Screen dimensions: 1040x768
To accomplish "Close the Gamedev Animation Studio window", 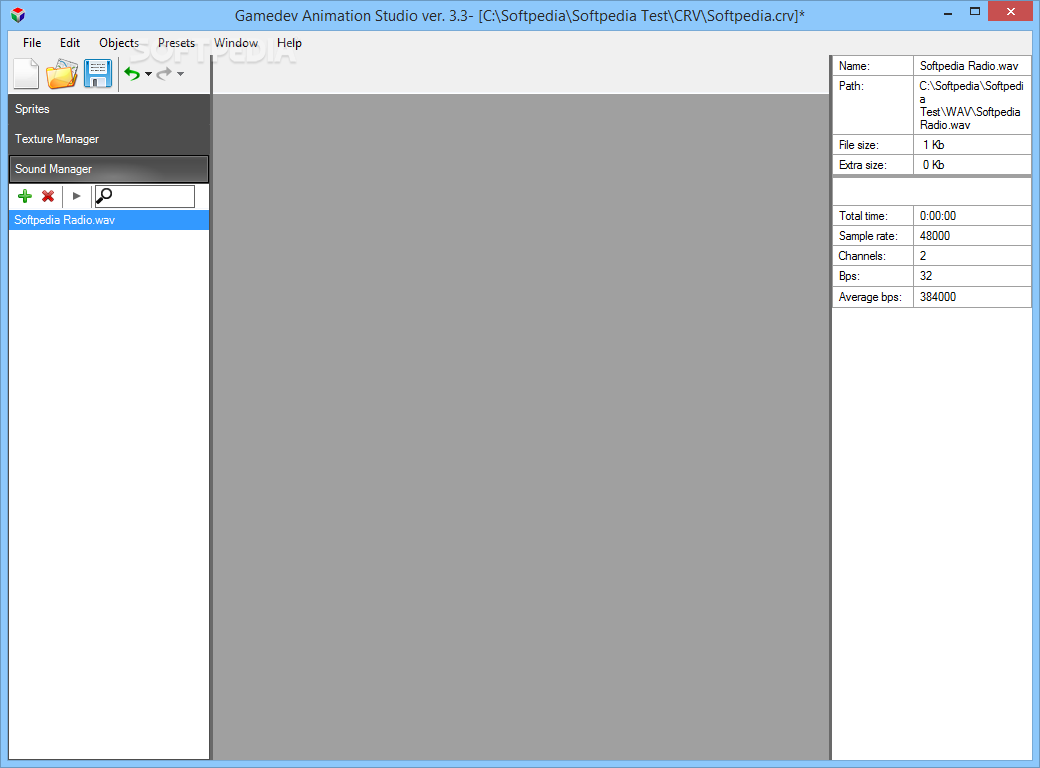I will [x=1011, y=11].
